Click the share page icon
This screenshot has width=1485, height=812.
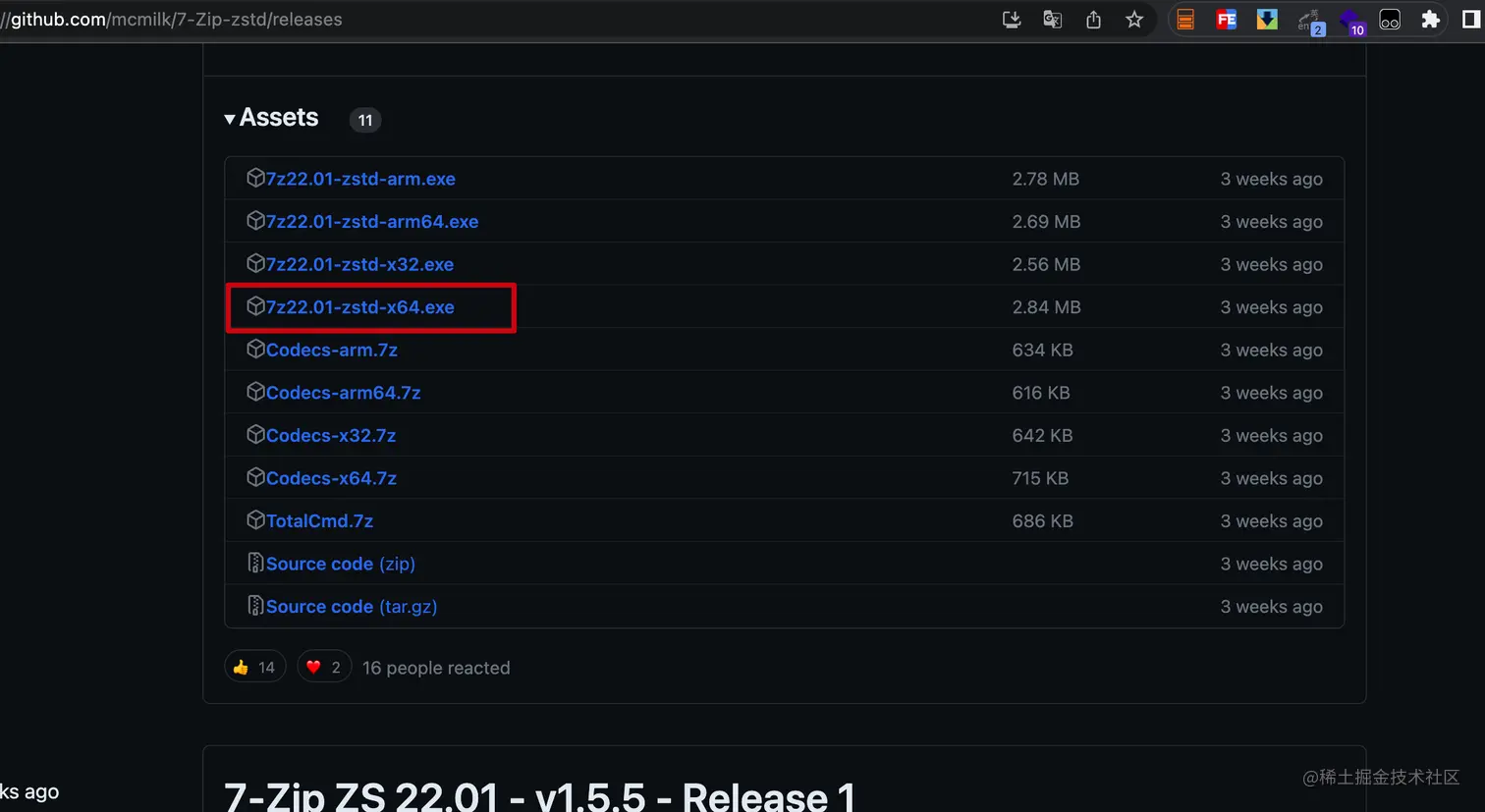pyautogui.click(x=1093, y=20)
